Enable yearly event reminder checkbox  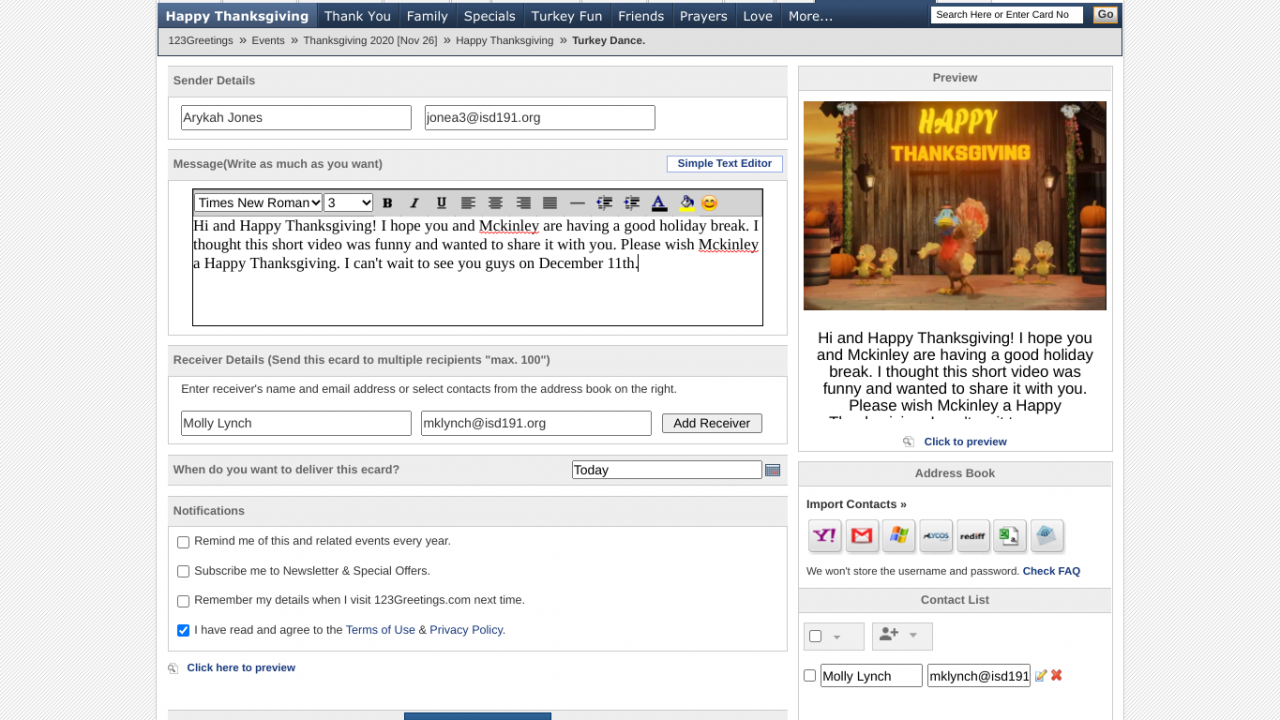pos(183,542)
